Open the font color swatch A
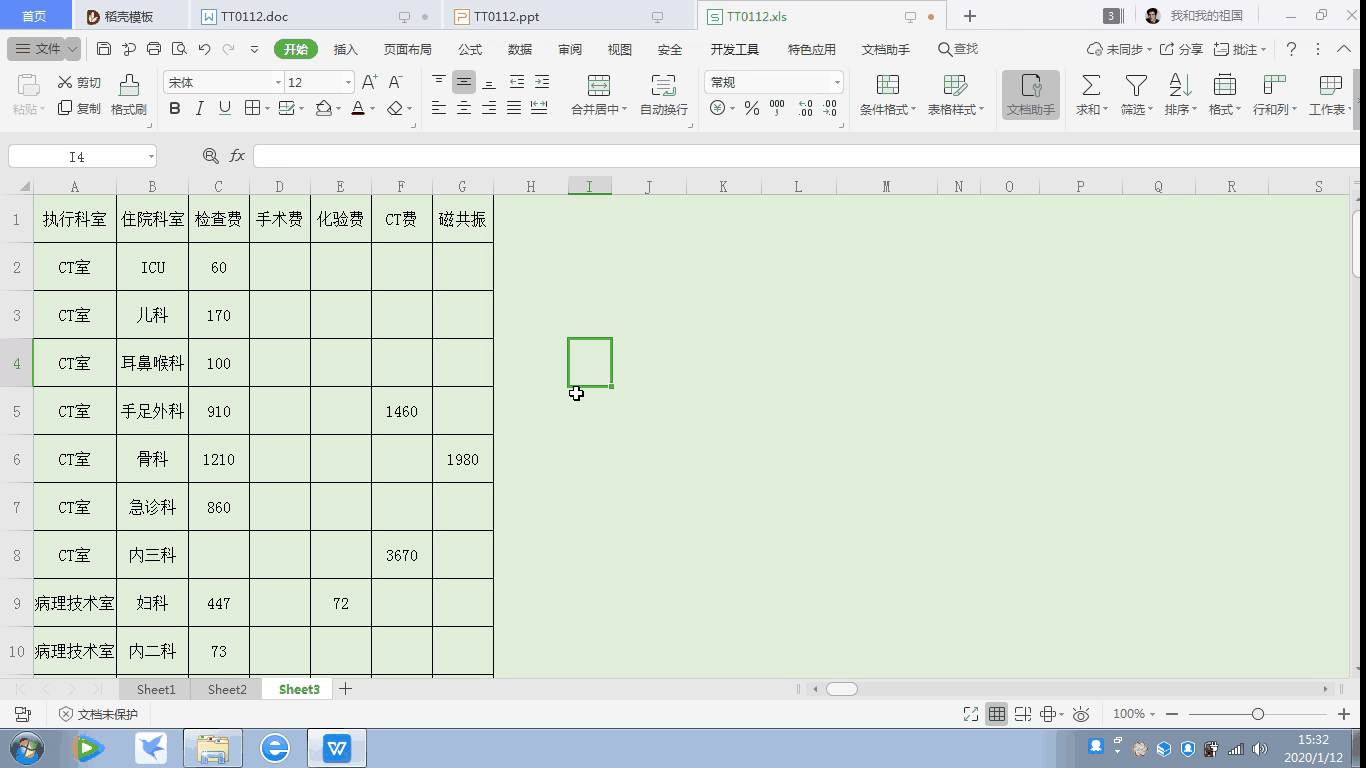This screenshot has height=768, width=1366. coord(358,108)
